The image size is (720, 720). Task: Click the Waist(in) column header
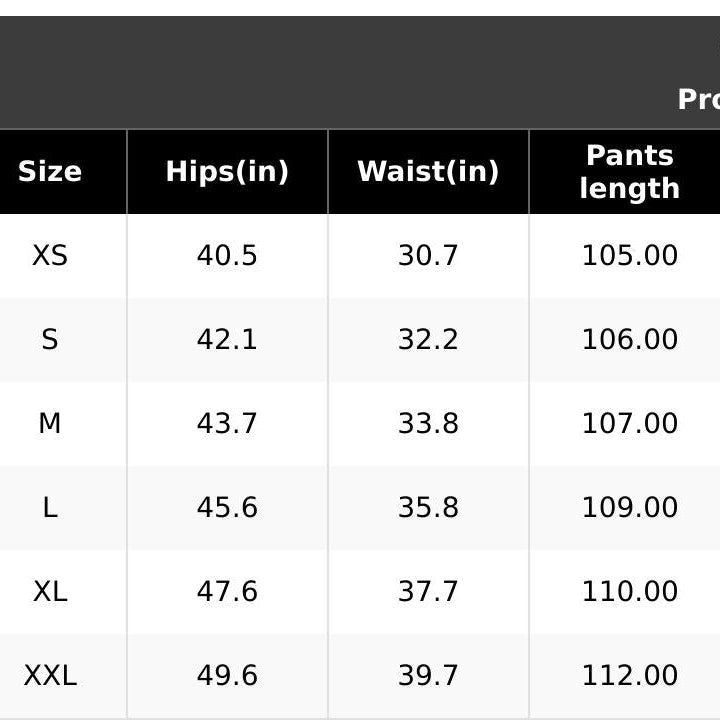(428, 172)
